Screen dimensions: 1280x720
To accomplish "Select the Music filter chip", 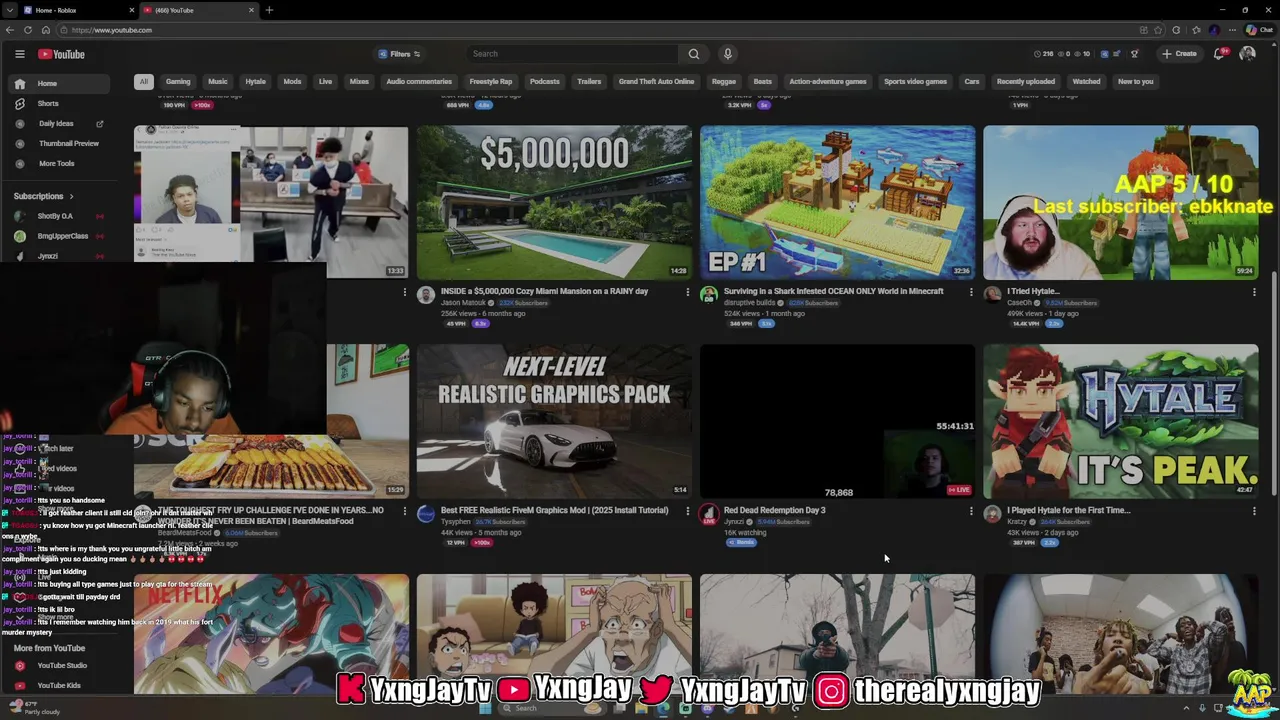I will (217, 82).
